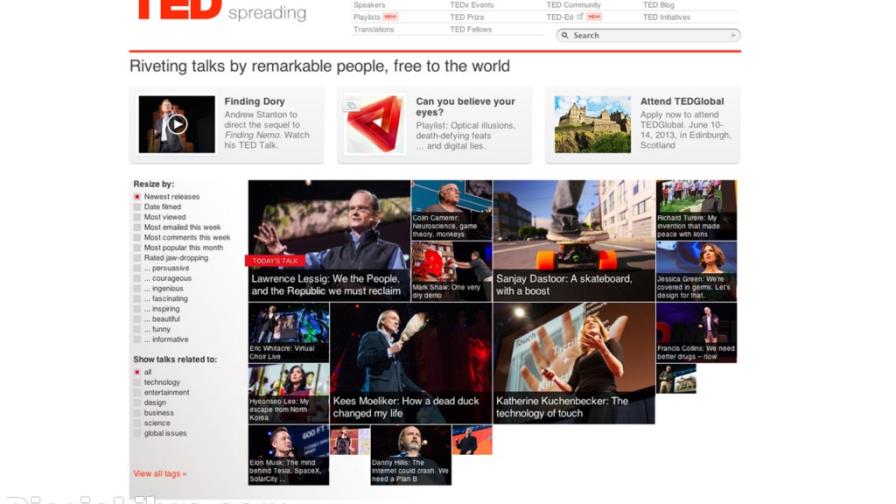Open Kees Moeliker dead duck talk
Viewport: 896px width, 504px height.
point(411,363)
